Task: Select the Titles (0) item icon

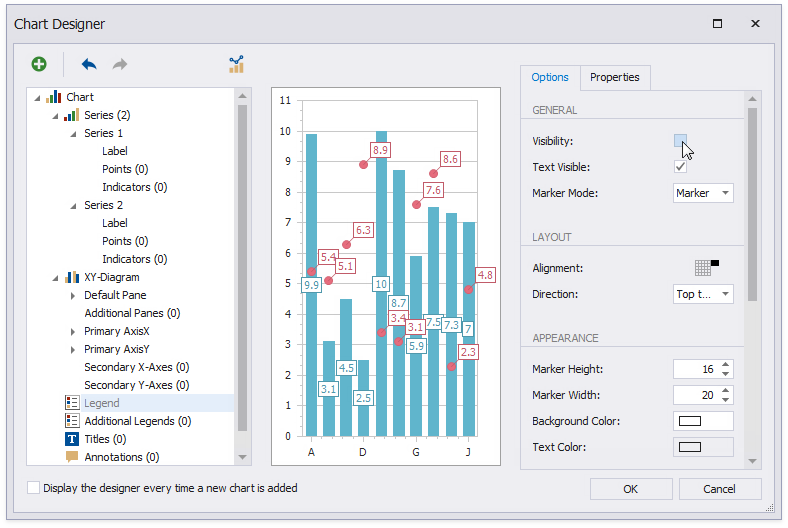Action: tap(72, 439)
